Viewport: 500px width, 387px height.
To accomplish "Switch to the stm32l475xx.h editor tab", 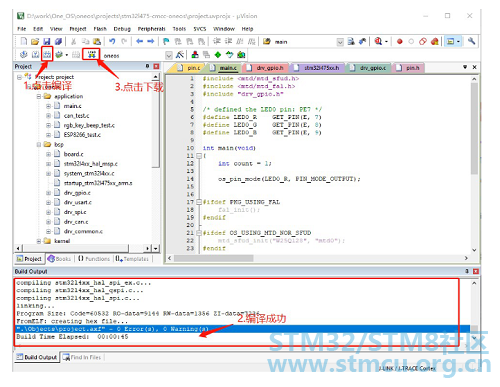I will (317, 68).
